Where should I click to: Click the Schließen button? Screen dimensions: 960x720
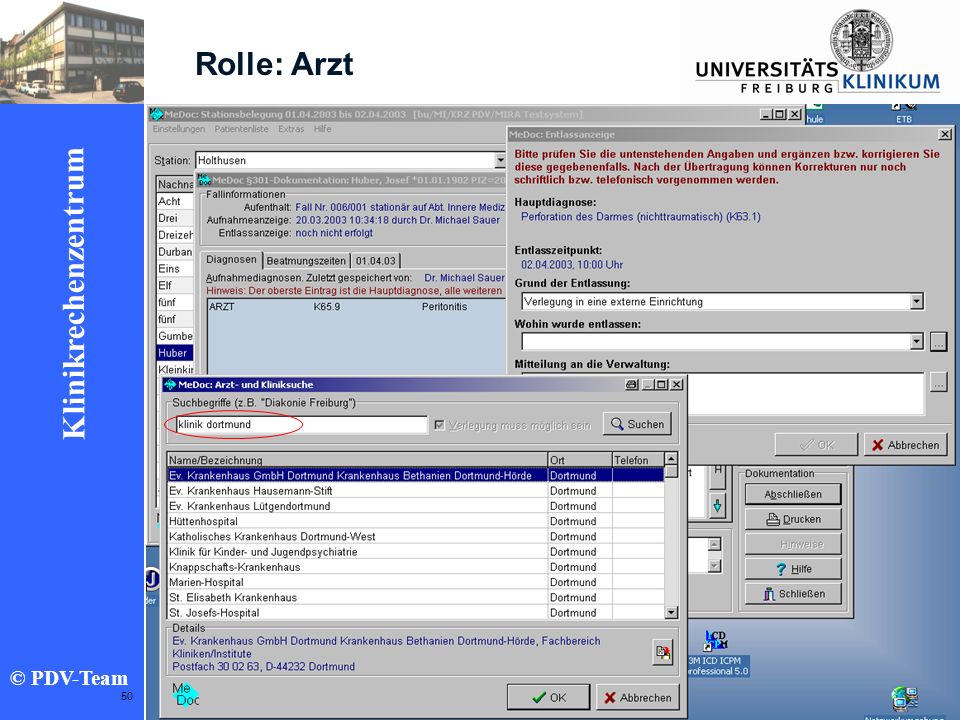[793, 594]
